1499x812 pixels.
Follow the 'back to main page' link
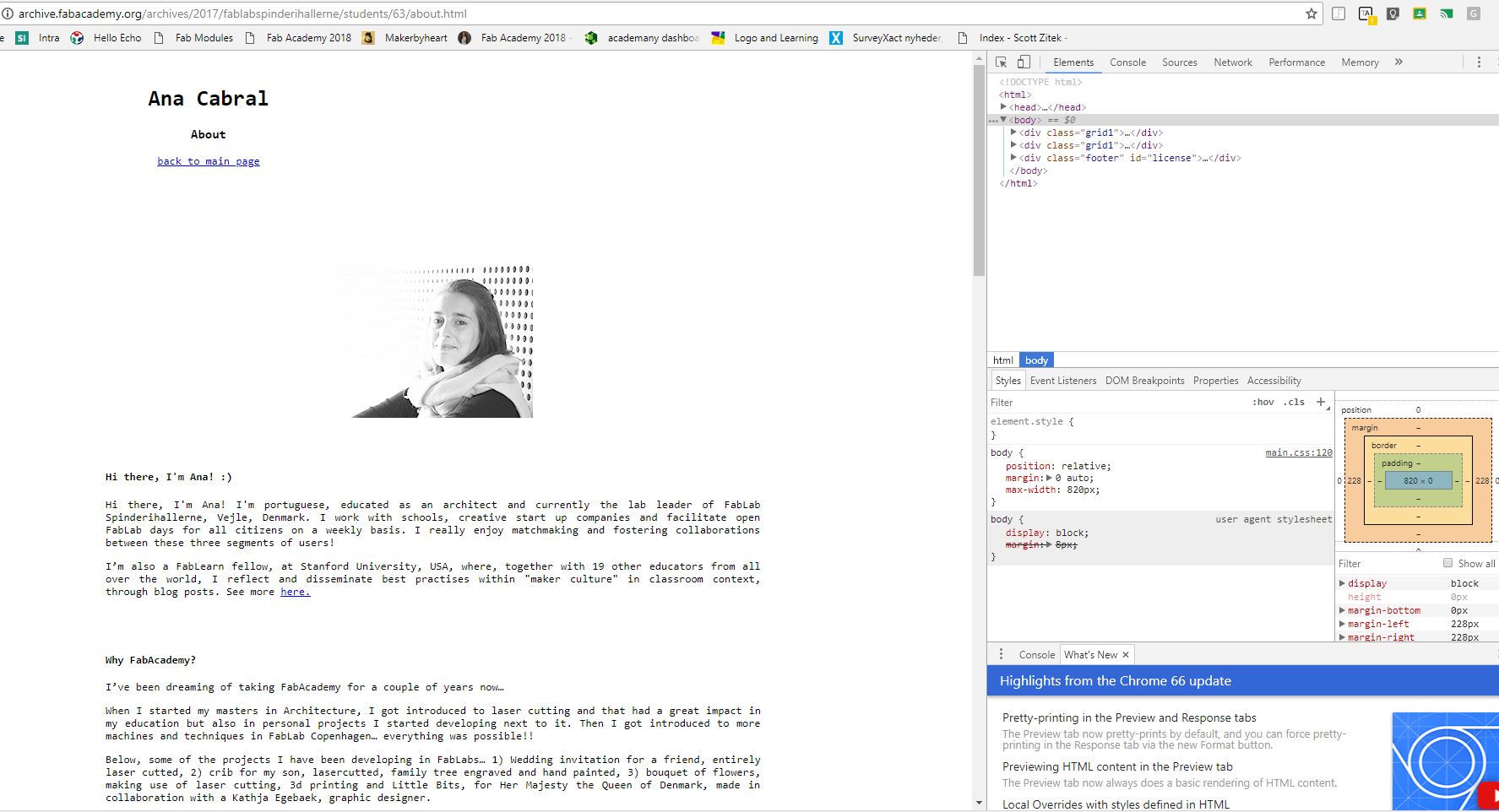(x=209, y=161)
